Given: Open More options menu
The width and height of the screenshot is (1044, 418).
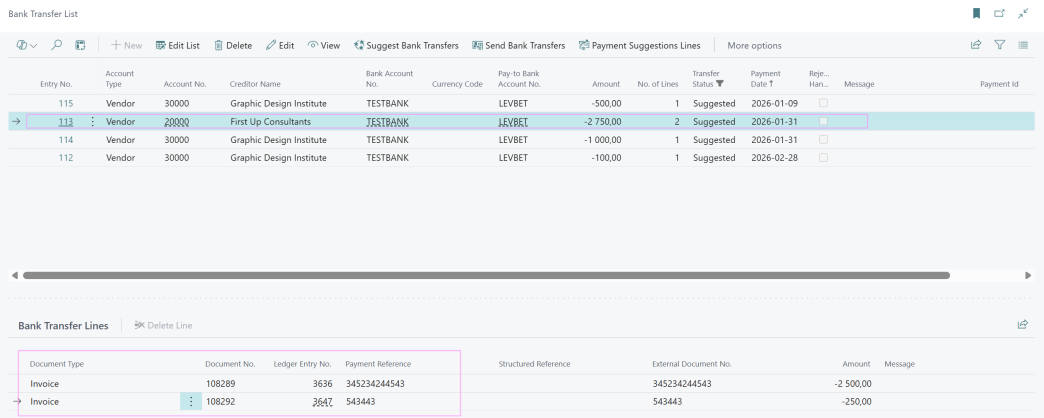Looking at the screenshot, I should pyautogui.click(x=754, y=45).
